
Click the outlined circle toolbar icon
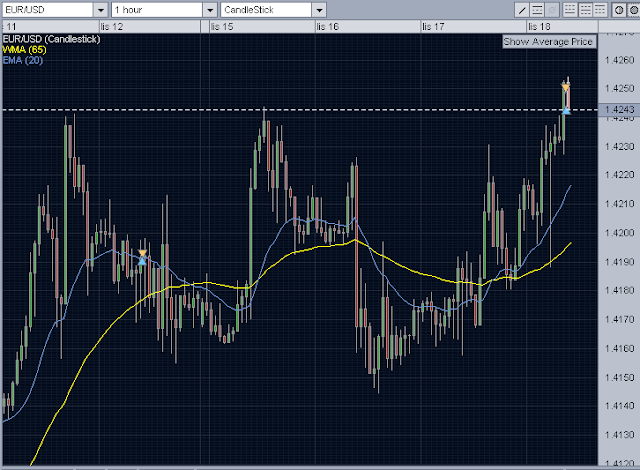click(x=619, y=10)
